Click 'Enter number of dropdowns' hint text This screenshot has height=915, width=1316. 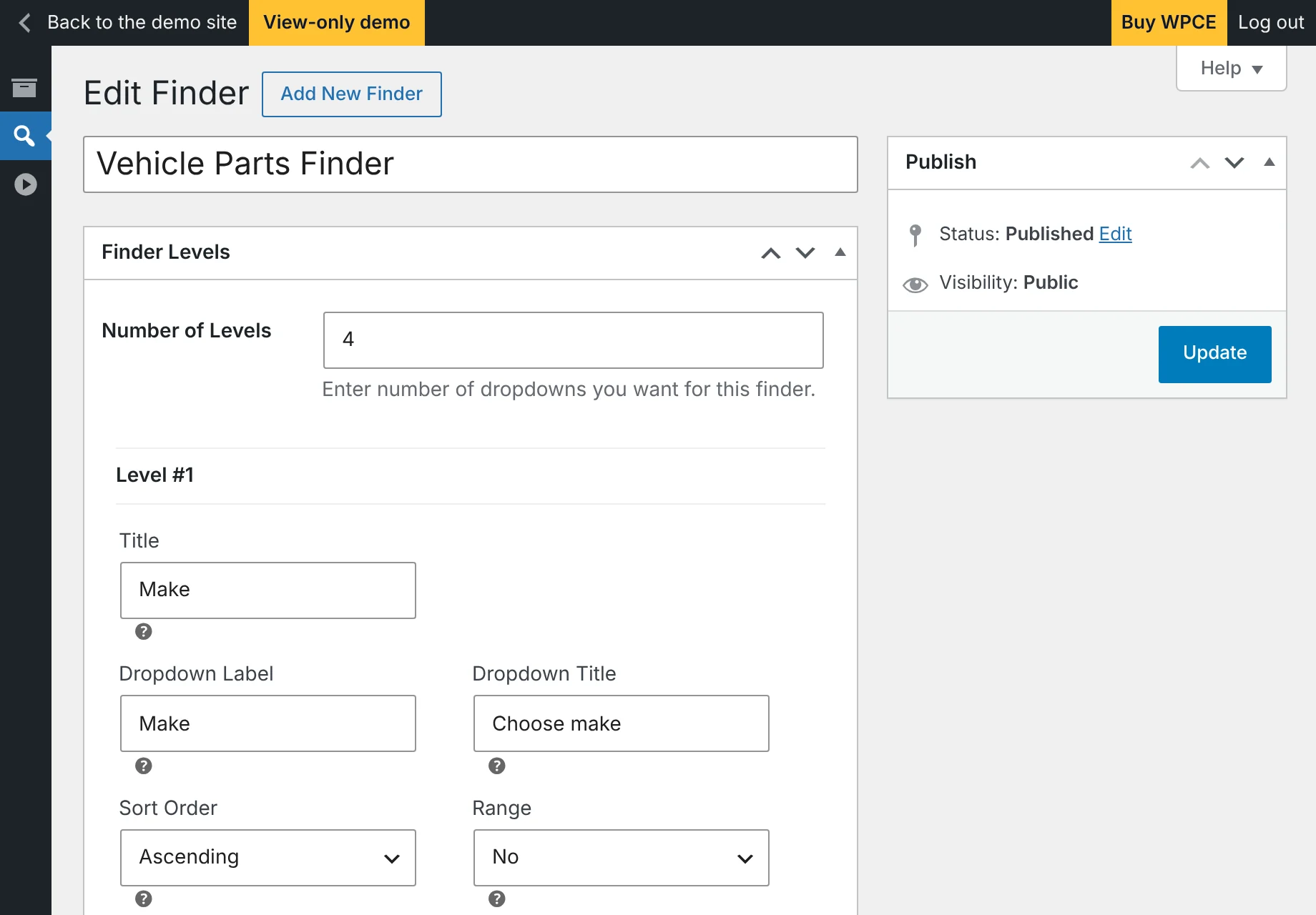(x=569, y=389)
